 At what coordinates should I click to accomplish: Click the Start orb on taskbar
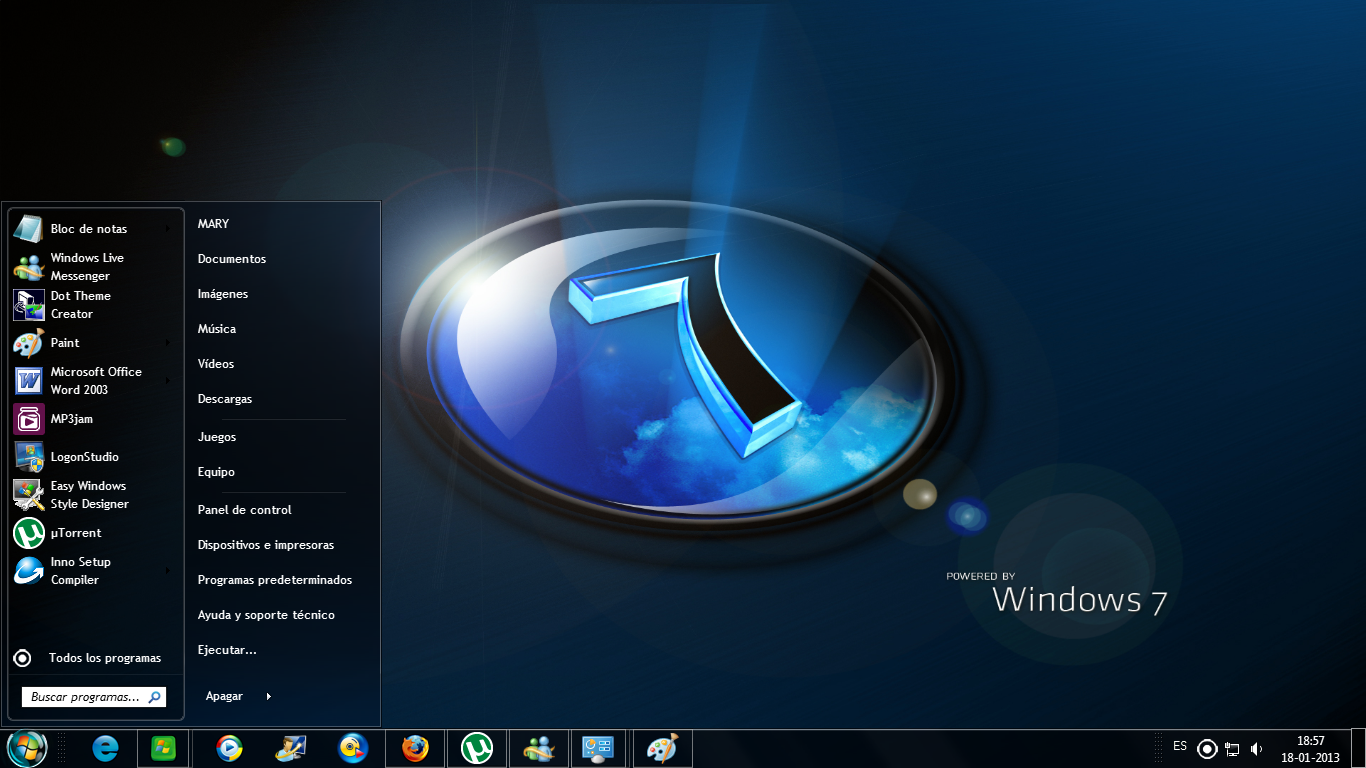click(27, 748)
